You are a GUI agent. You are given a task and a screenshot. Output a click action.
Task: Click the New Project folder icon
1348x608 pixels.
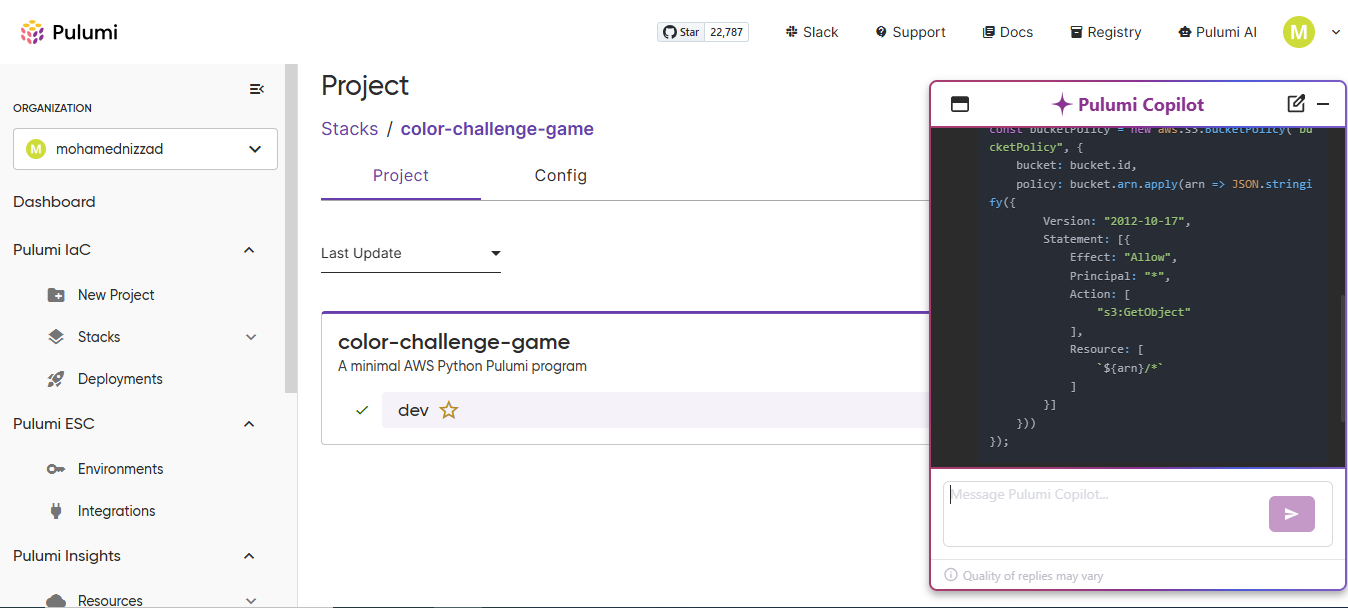(x=56, y=295)
